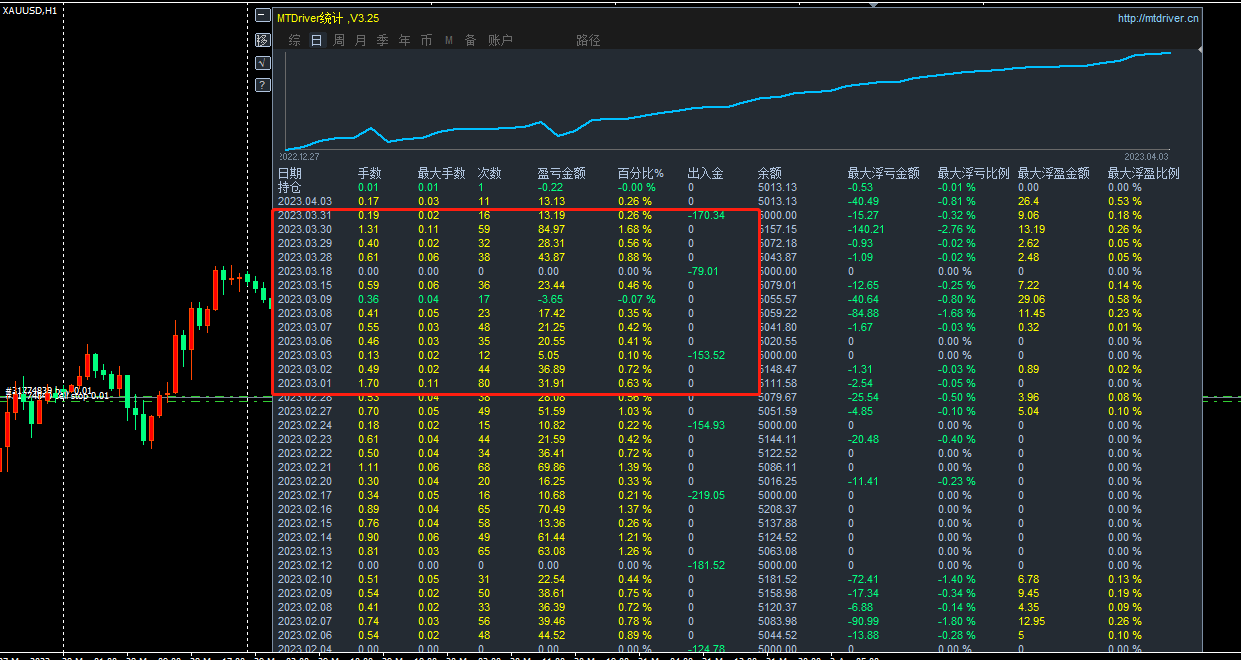The width and height of the screenshot is (1241, 660).
Task: Show the 季 quarterly statistics tab
Action: pos(382,41)
